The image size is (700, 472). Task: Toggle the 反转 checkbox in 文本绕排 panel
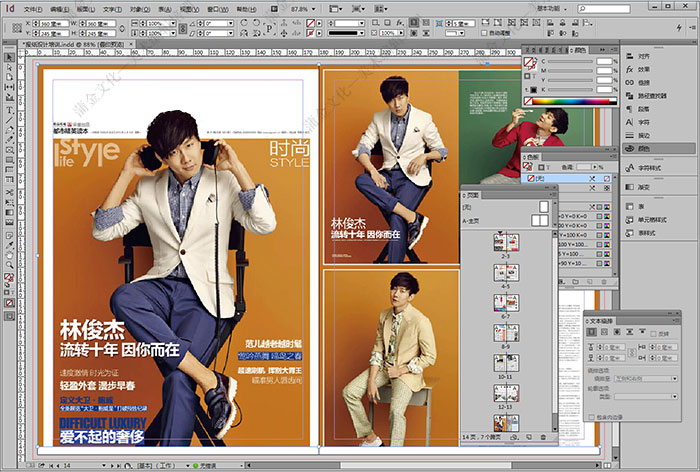coord(654,333)
